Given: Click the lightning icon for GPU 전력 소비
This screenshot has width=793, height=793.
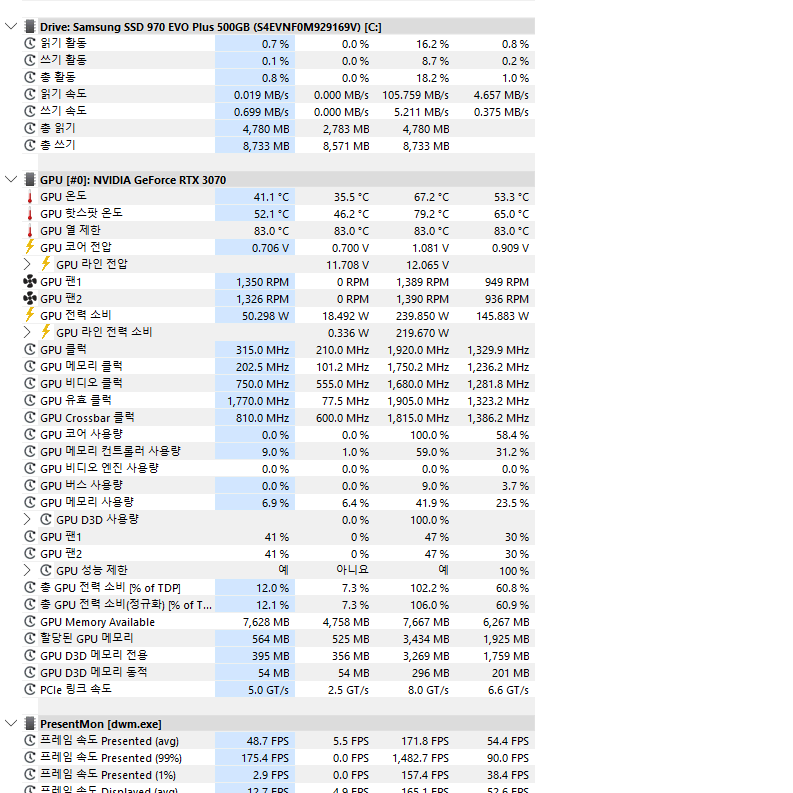Looking at the screenshot, I should pos(30,315).
